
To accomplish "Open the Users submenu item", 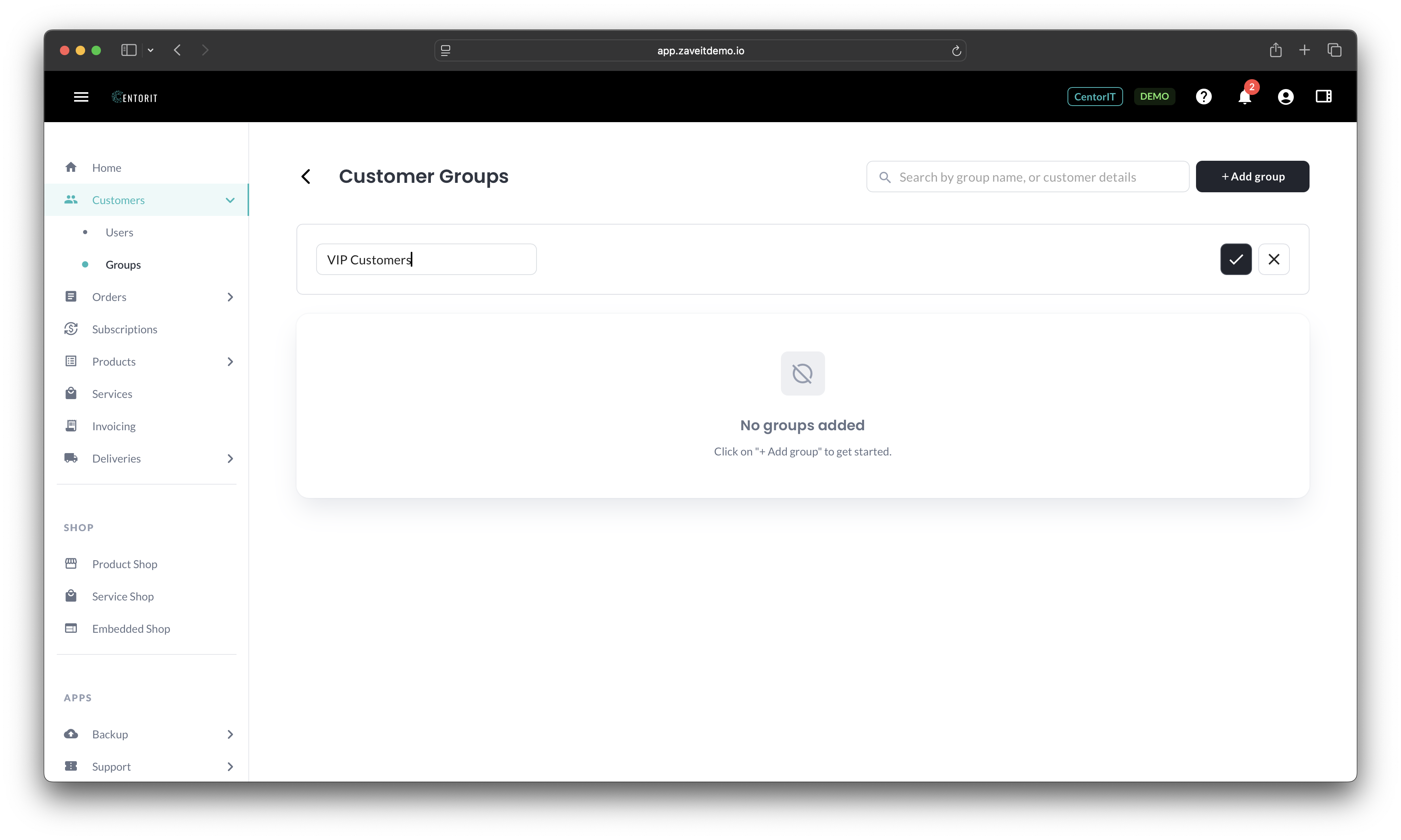I will pos(119,232).
